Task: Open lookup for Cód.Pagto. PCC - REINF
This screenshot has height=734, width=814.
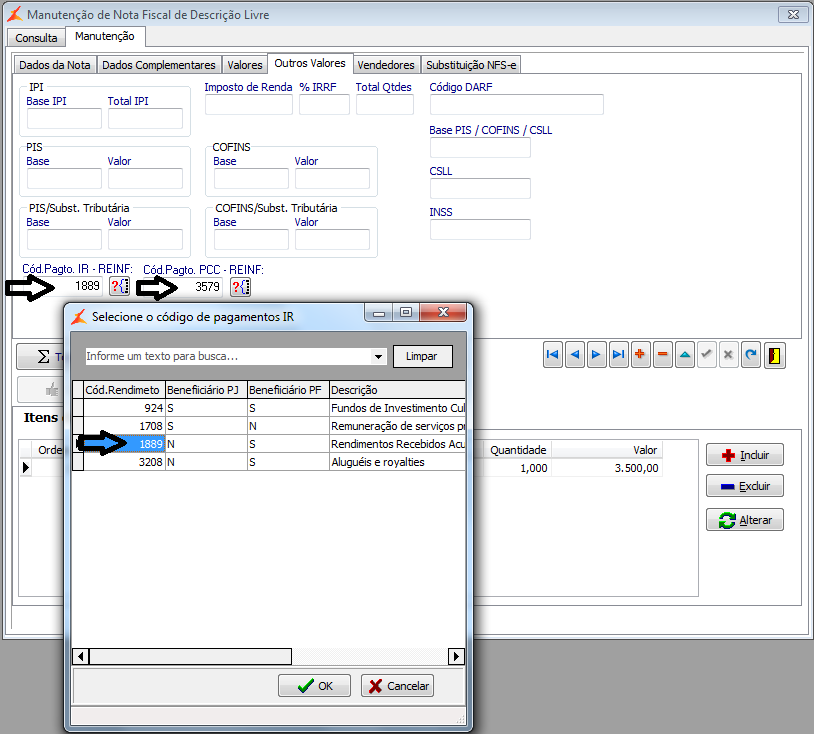Action: pyautogui.click(x=240, y=287)
